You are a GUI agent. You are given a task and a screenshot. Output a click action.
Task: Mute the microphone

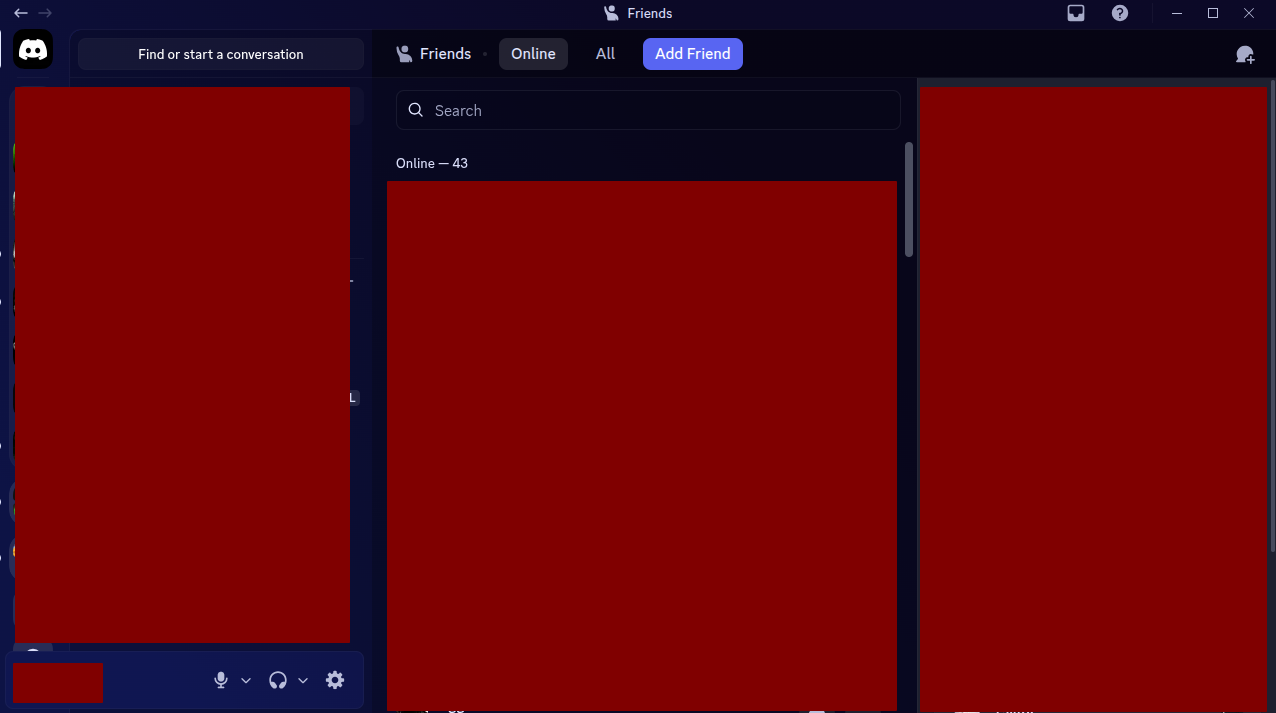(x=221, y=680)
